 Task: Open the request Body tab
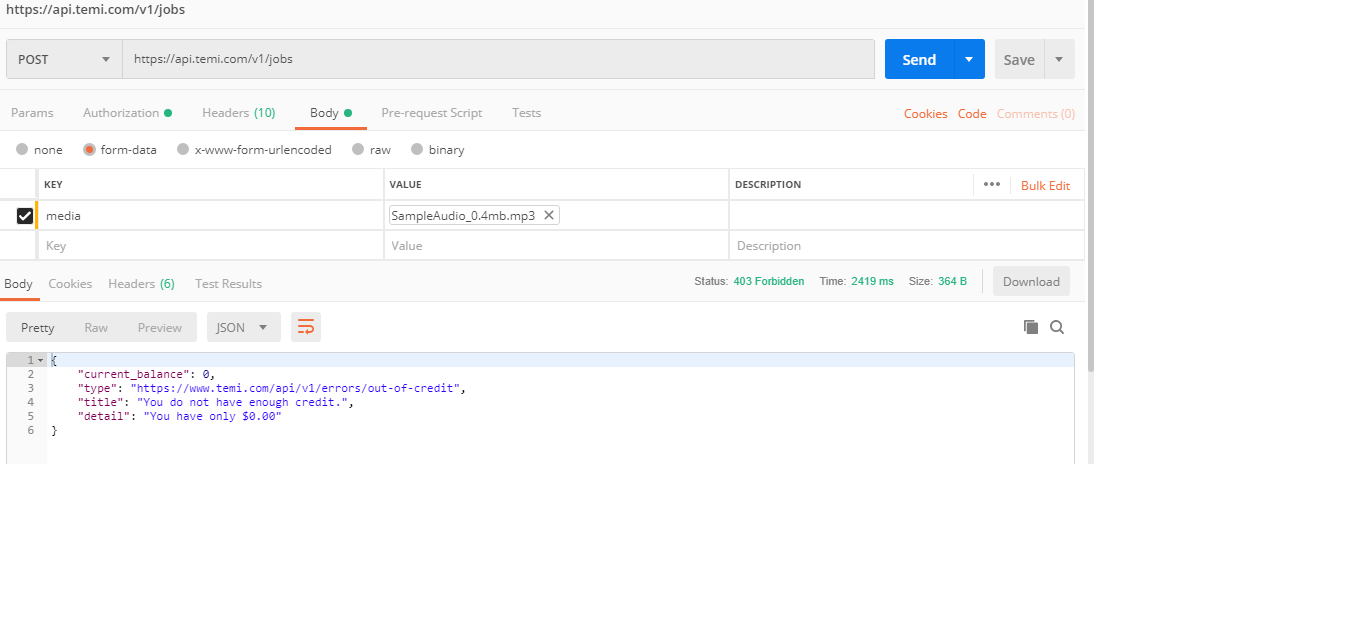tap(331, 113)
